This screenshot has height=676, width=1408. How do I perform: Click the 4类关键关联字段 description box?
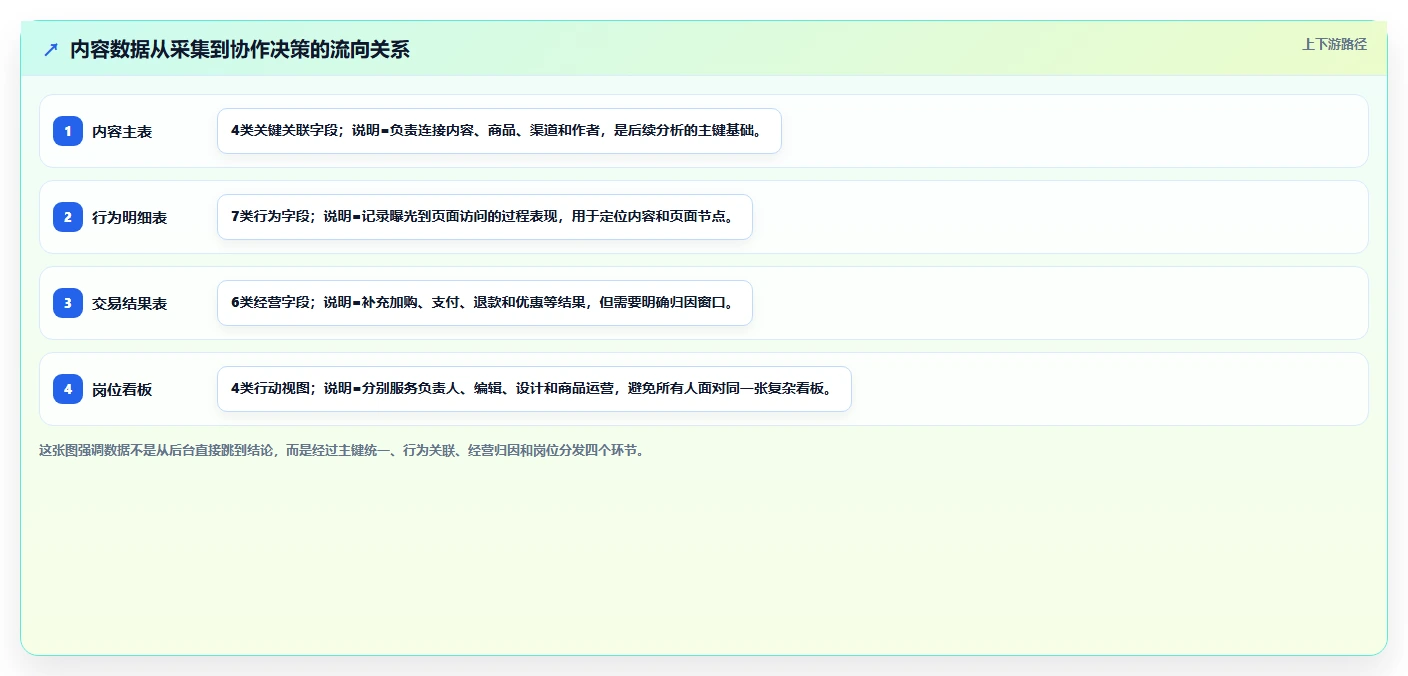point(499,131)
